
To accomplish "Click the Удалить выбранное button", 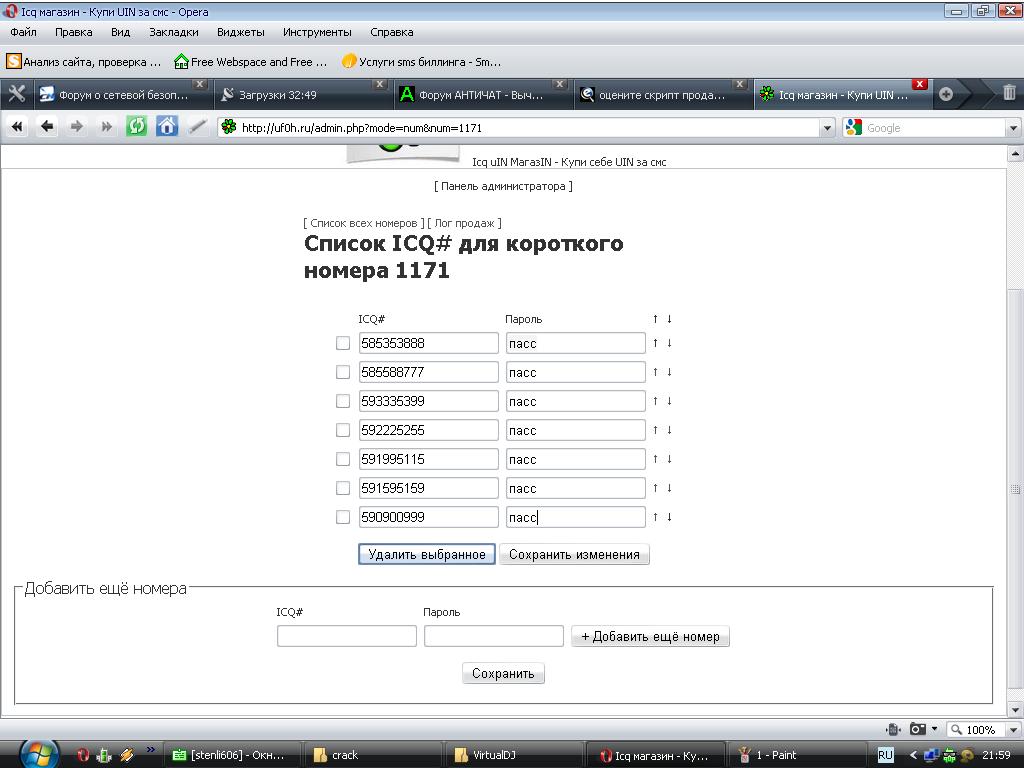I will pos(427,554).
